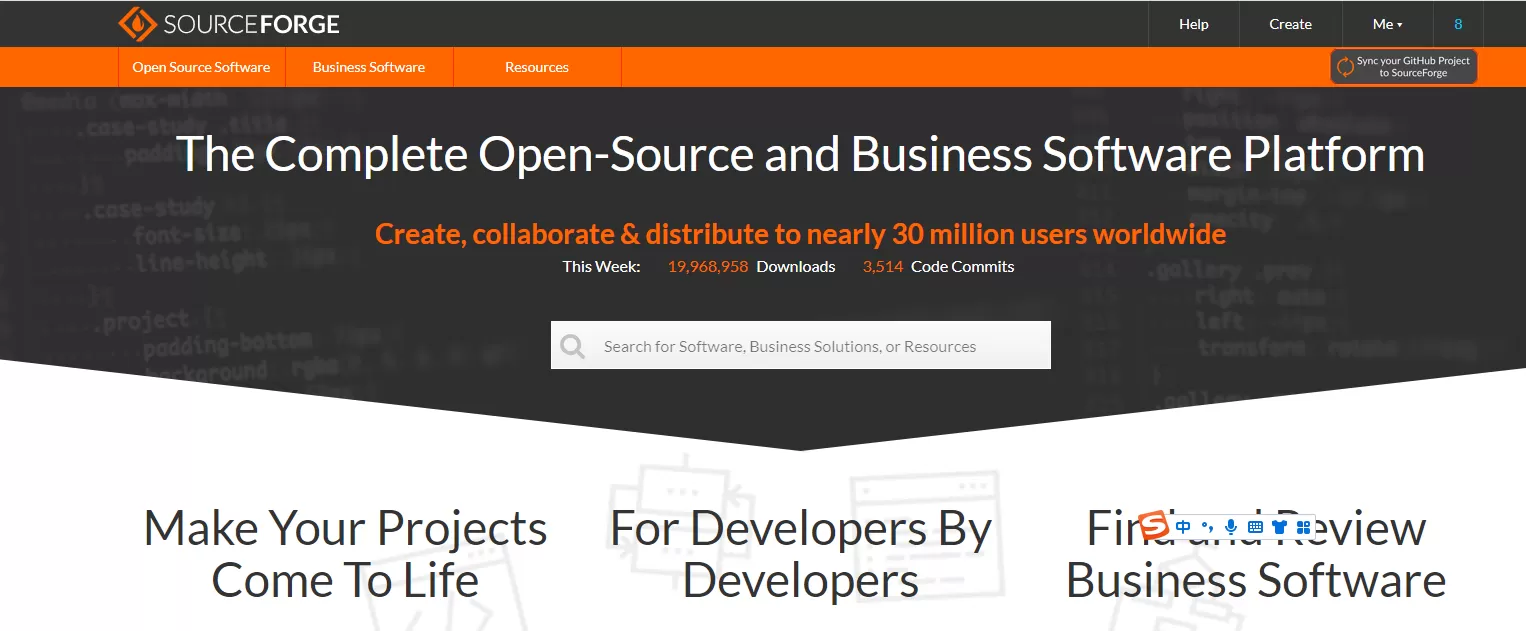Viewport: 1526px width, 631px height.
Task: Open the skin shirt icon on Sogou bar
Action: tap(1279, 527)
